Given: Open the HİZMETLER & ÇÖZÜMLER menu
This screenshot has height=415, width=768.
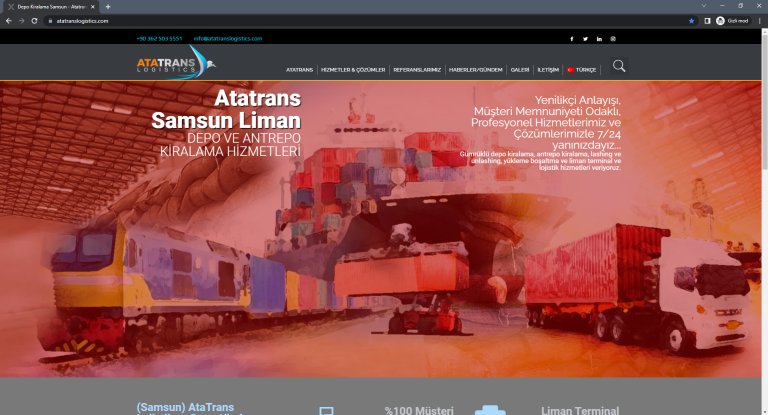Looking at the screenshot, I should pyautogui.click(x=353, y=70).
